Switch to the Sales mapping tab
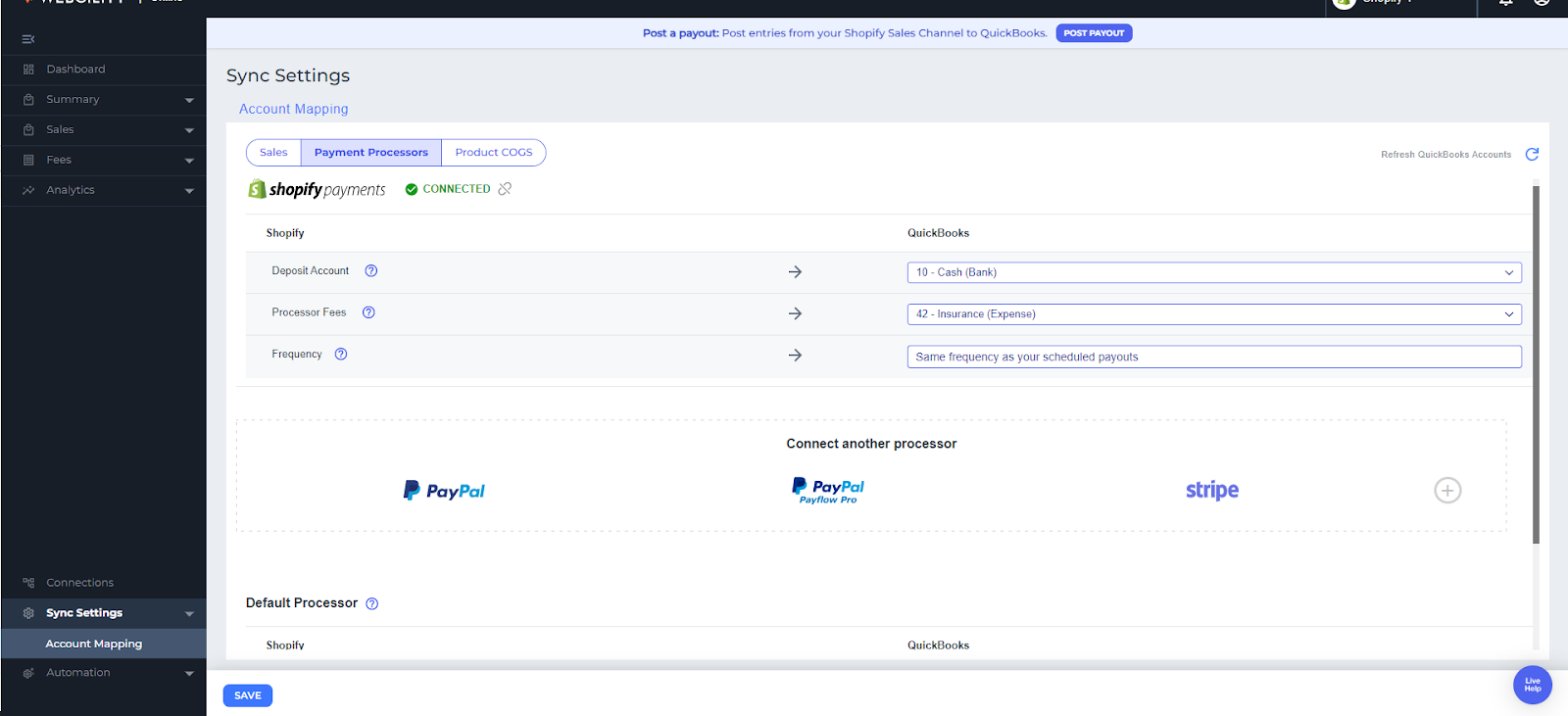The height and width of the screenshot is (716, 1568). (273, 153)
